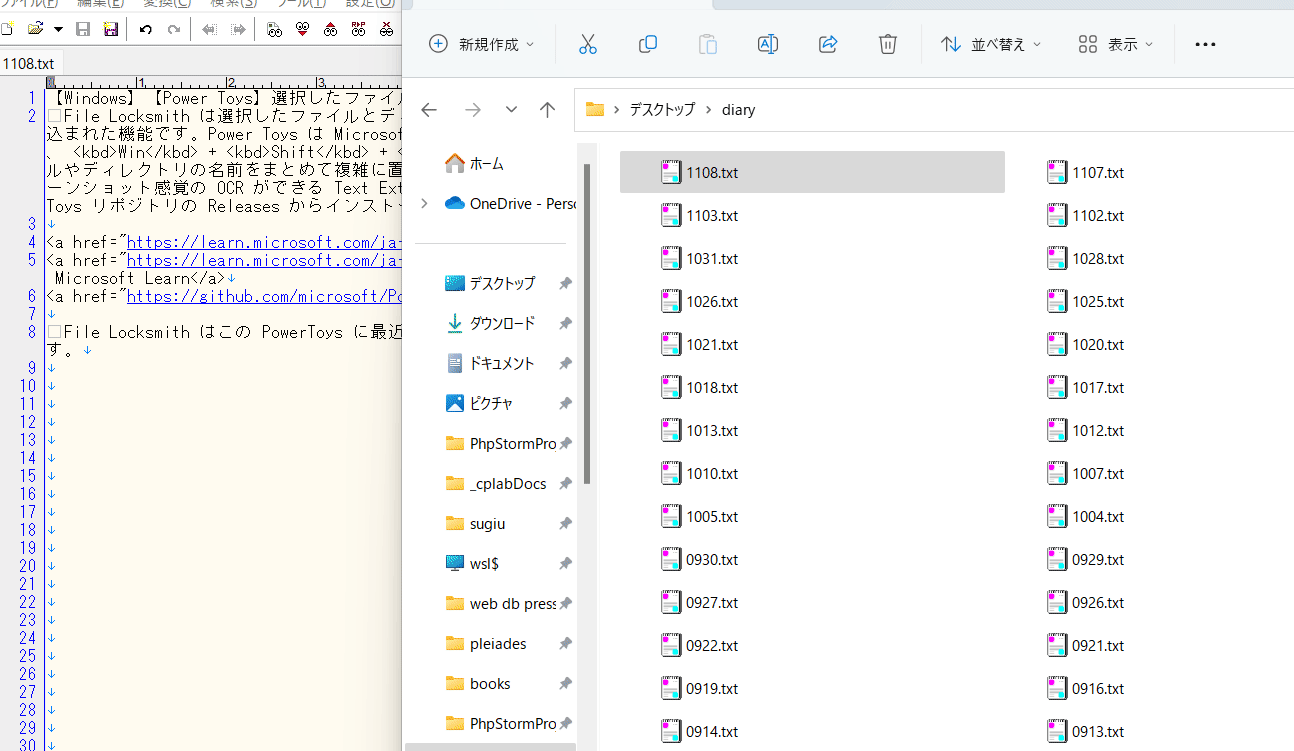Click the デスクトップ breadcrumb in address bar
The width and height of the screenshot is (1294, 751).
661,110
